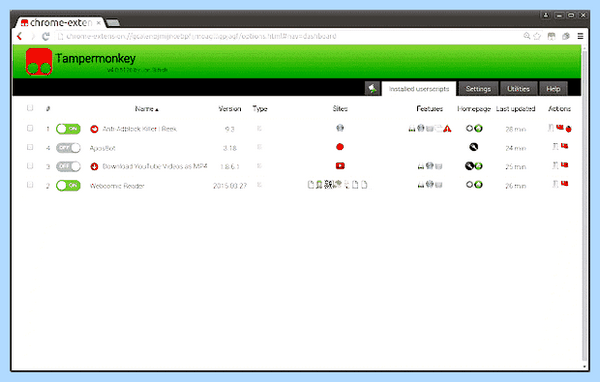Click the ring homepage icon in the Anti-Adblock Killer row

tap(469, 128)
